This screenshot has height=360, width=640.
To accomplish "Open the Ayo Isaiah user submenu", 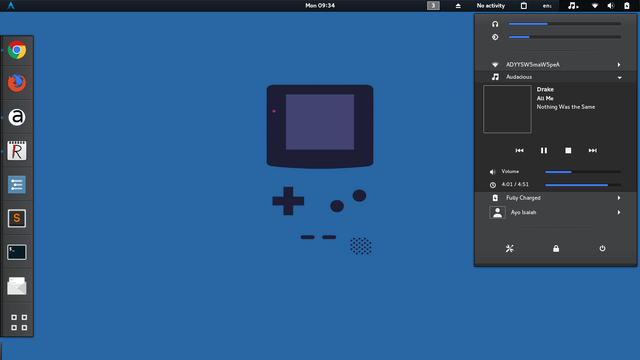I will coord(556,212).
